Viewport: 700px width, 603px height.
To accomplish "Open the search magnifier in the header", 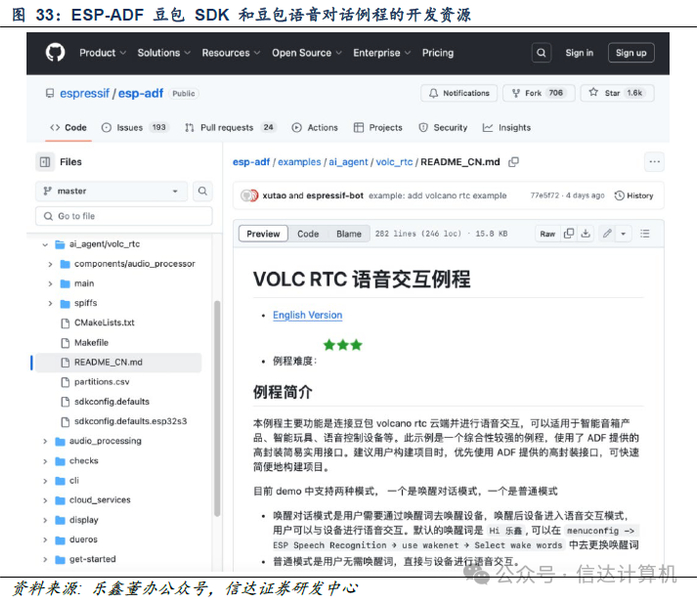I will coord(541,53).
